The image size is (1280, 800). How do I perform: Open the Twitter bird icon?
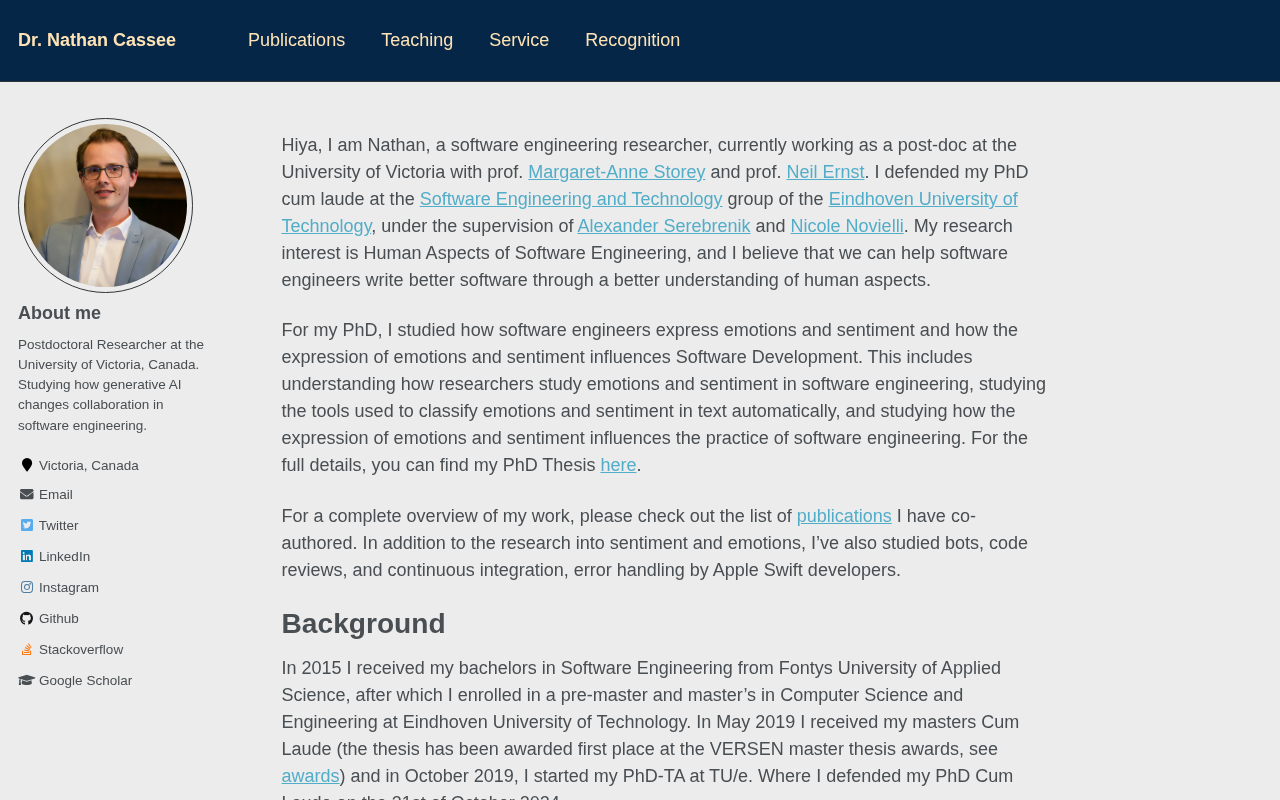click(27, 526)
